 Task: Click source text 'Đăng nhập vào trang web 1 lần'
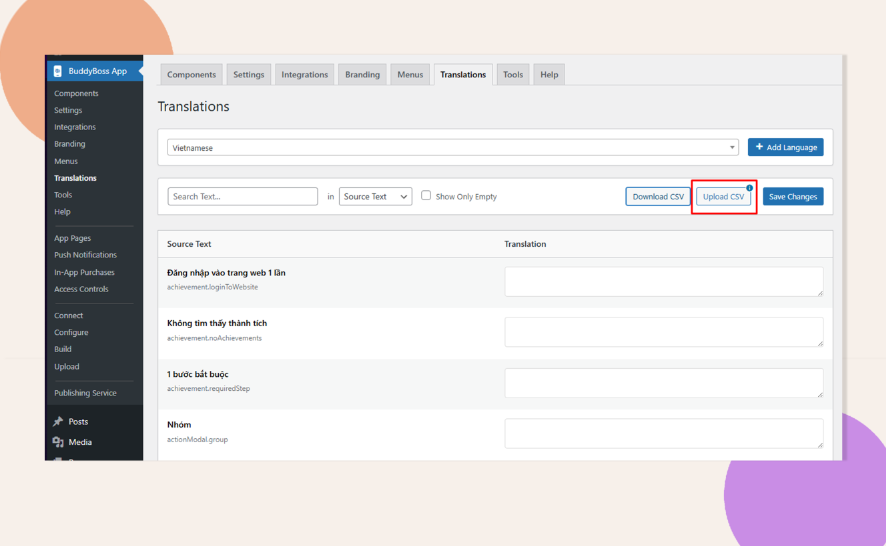click(x=226, y=272)
